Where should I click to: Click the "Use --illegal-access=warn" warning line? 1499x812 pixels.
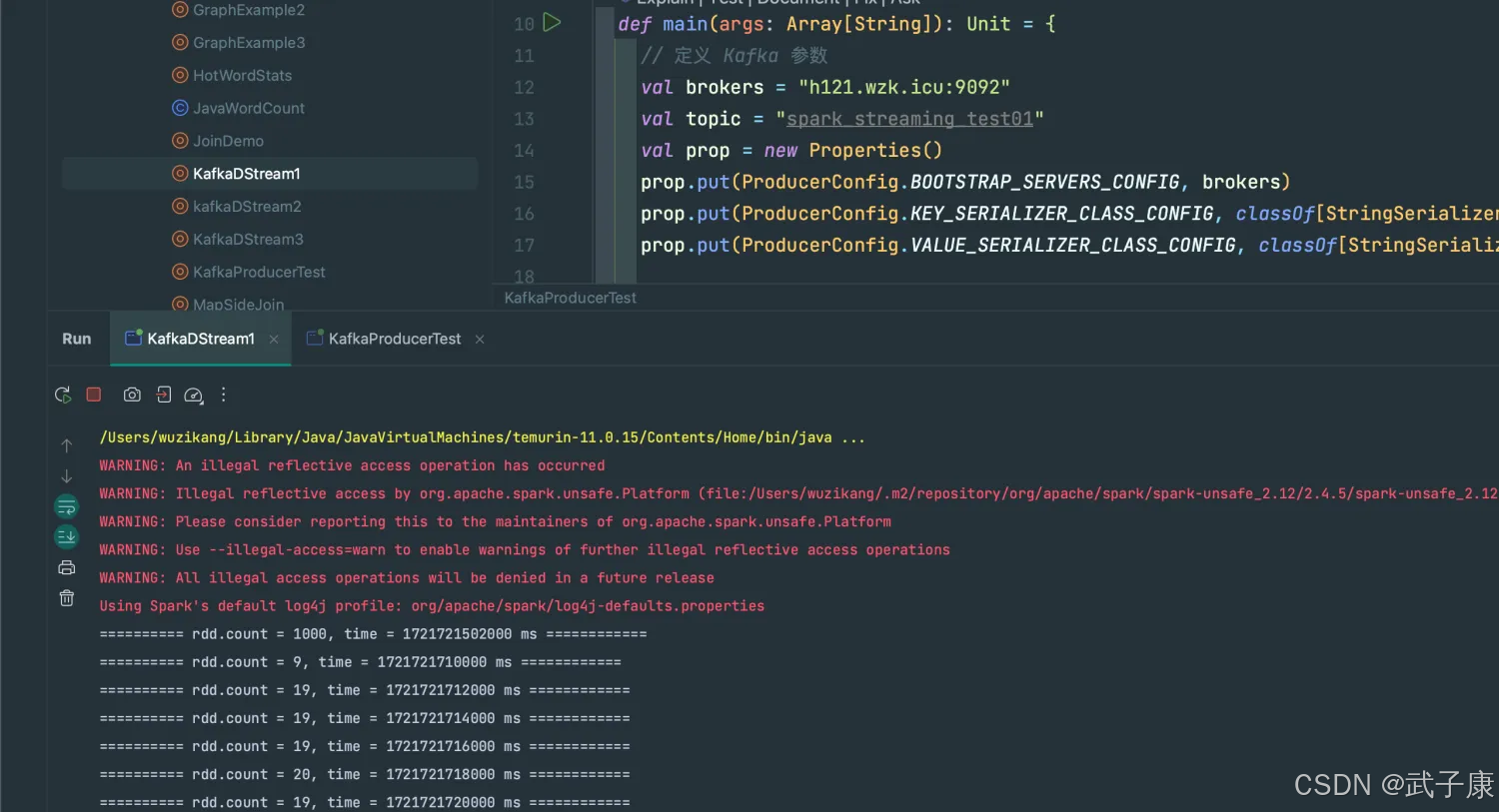click(525, 549)
